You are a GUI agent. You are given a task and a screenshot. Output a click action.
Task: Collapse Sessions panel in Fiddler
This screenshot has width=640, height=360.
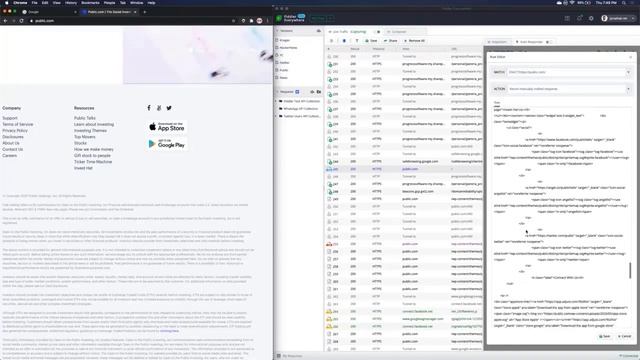278,31
